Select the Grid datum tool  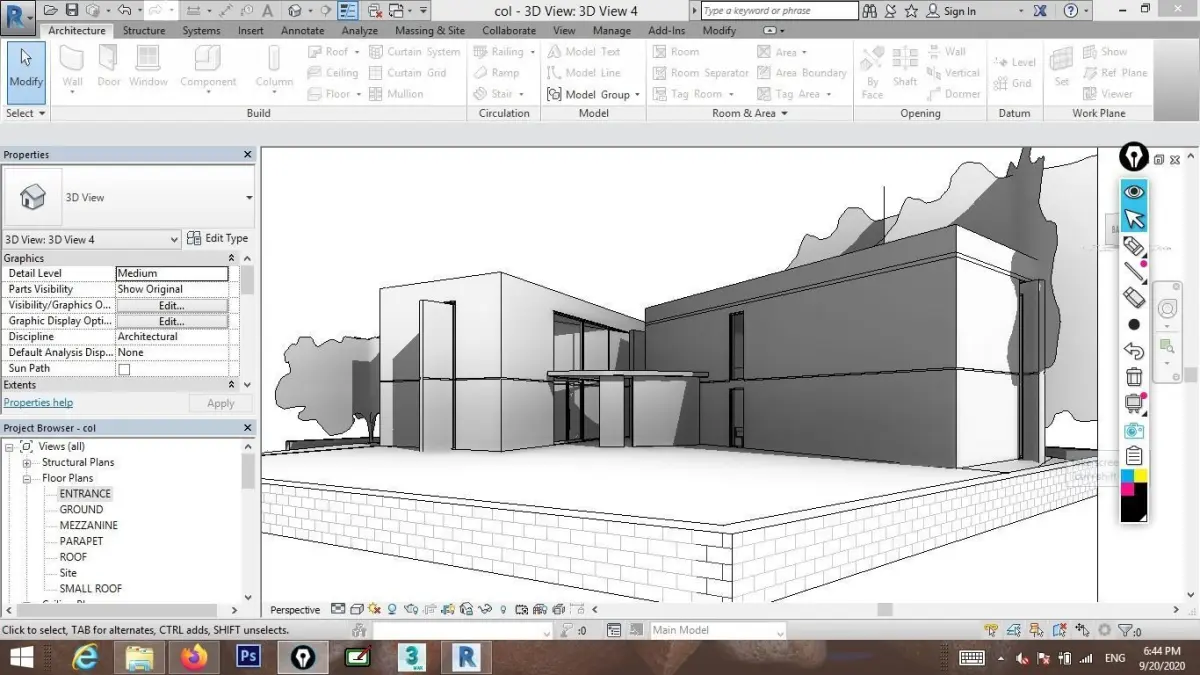pos(1013,83)
